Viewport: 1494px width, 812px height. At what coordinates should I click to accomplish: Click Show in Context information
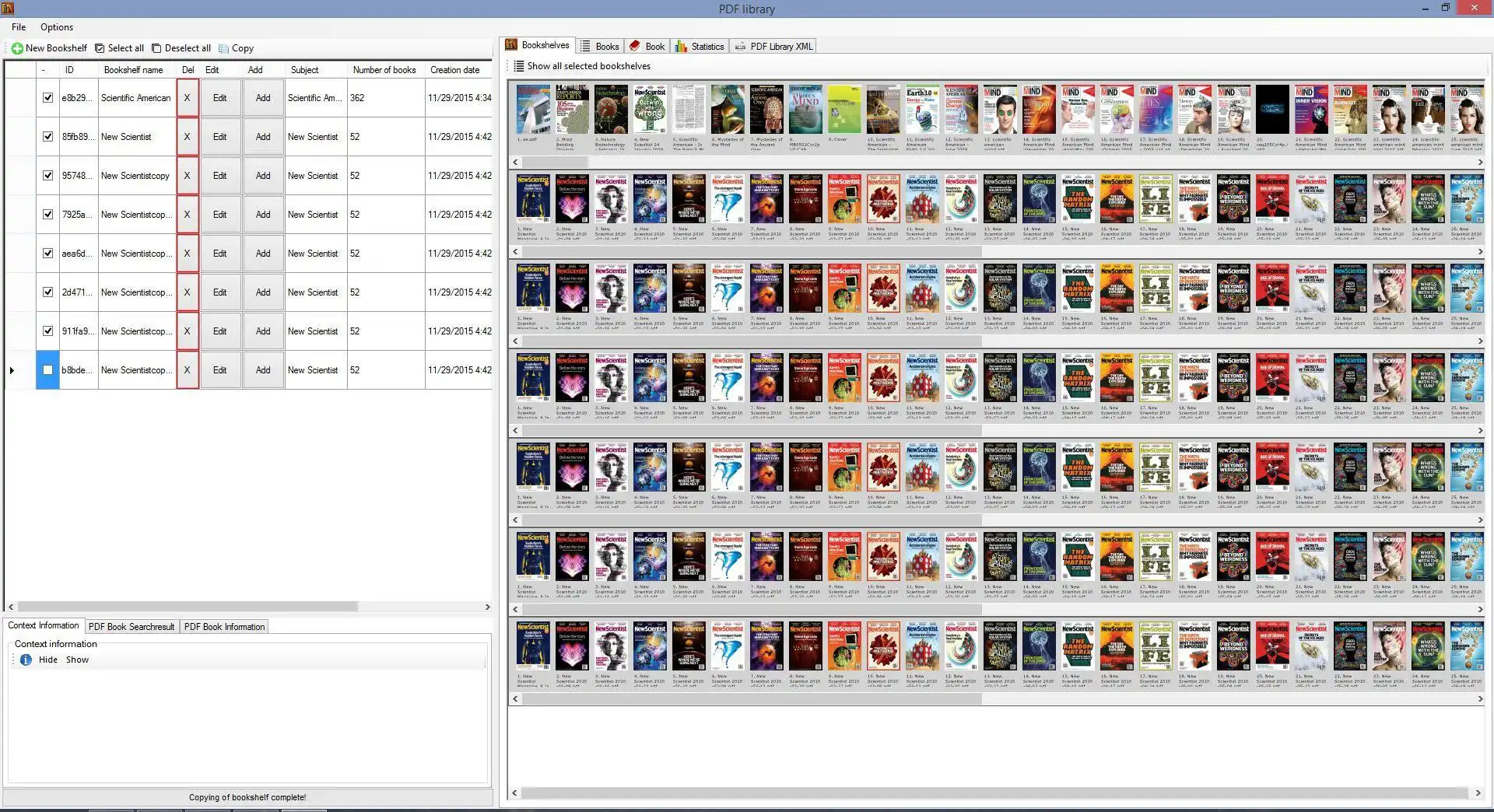click(77, 660)
